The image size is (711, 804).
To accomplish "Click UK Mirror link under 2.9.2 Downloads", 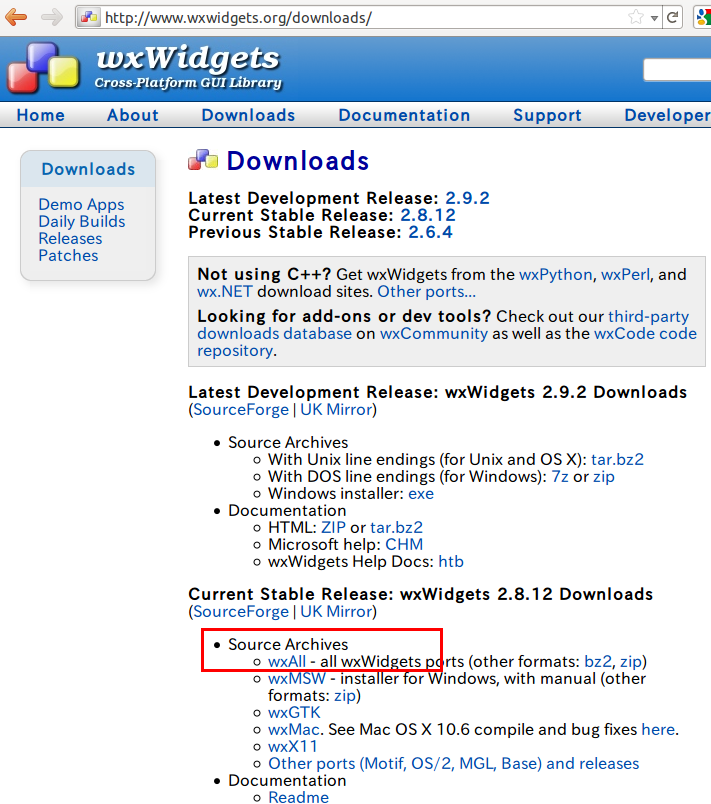I will coord(336,409).
